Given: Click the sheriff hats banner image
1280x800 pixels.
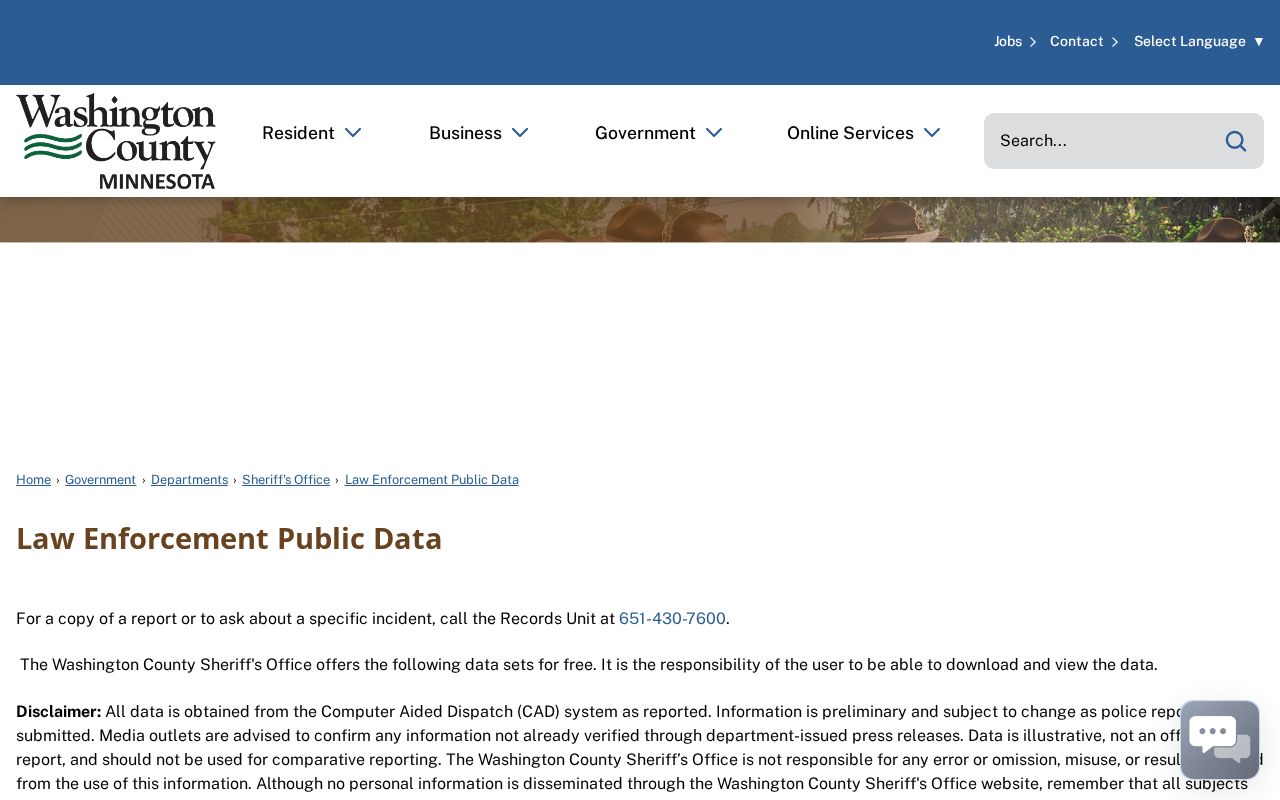Looking at the screenshot, I should click(x=640, y=220).
